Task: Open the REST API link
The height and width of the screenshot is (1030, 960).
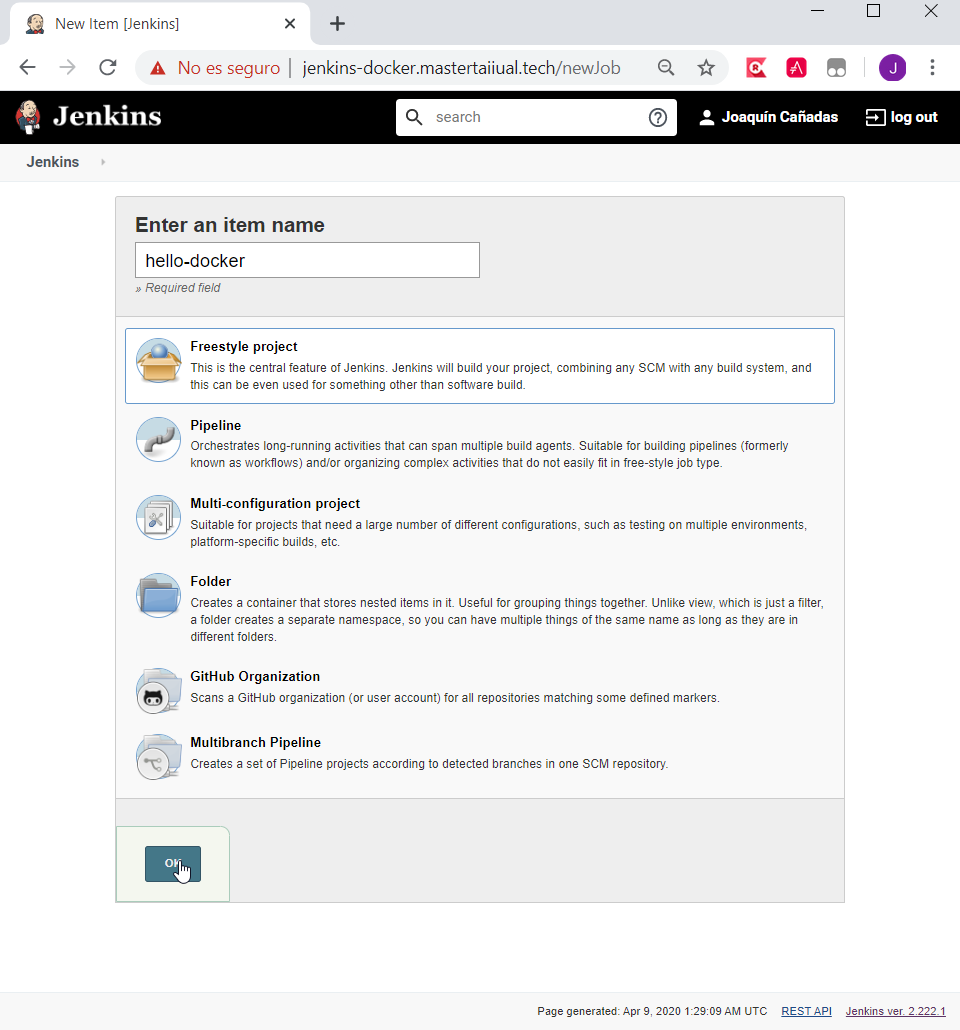Action: 806,1011
